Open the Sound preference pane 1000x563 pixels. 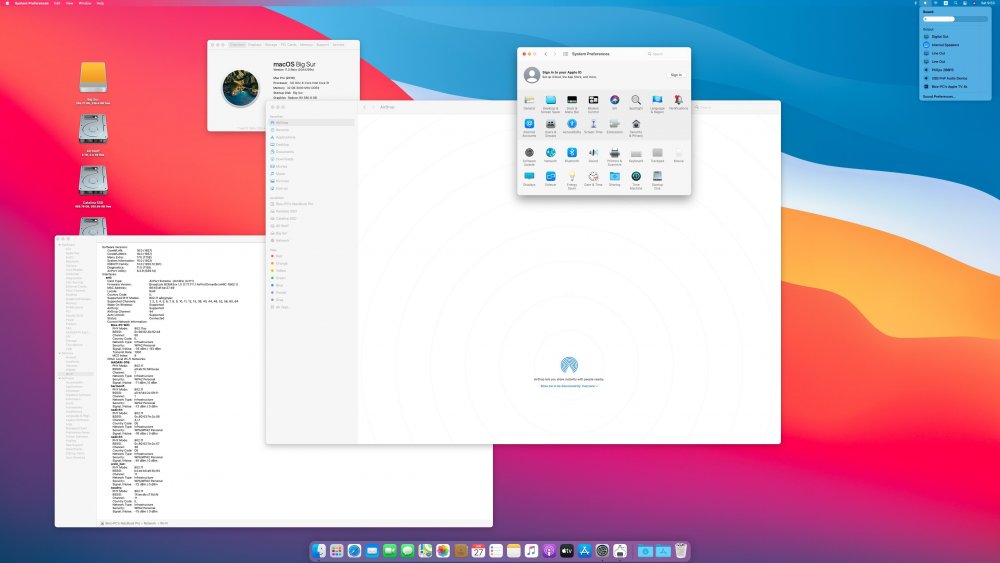(593, 156)
